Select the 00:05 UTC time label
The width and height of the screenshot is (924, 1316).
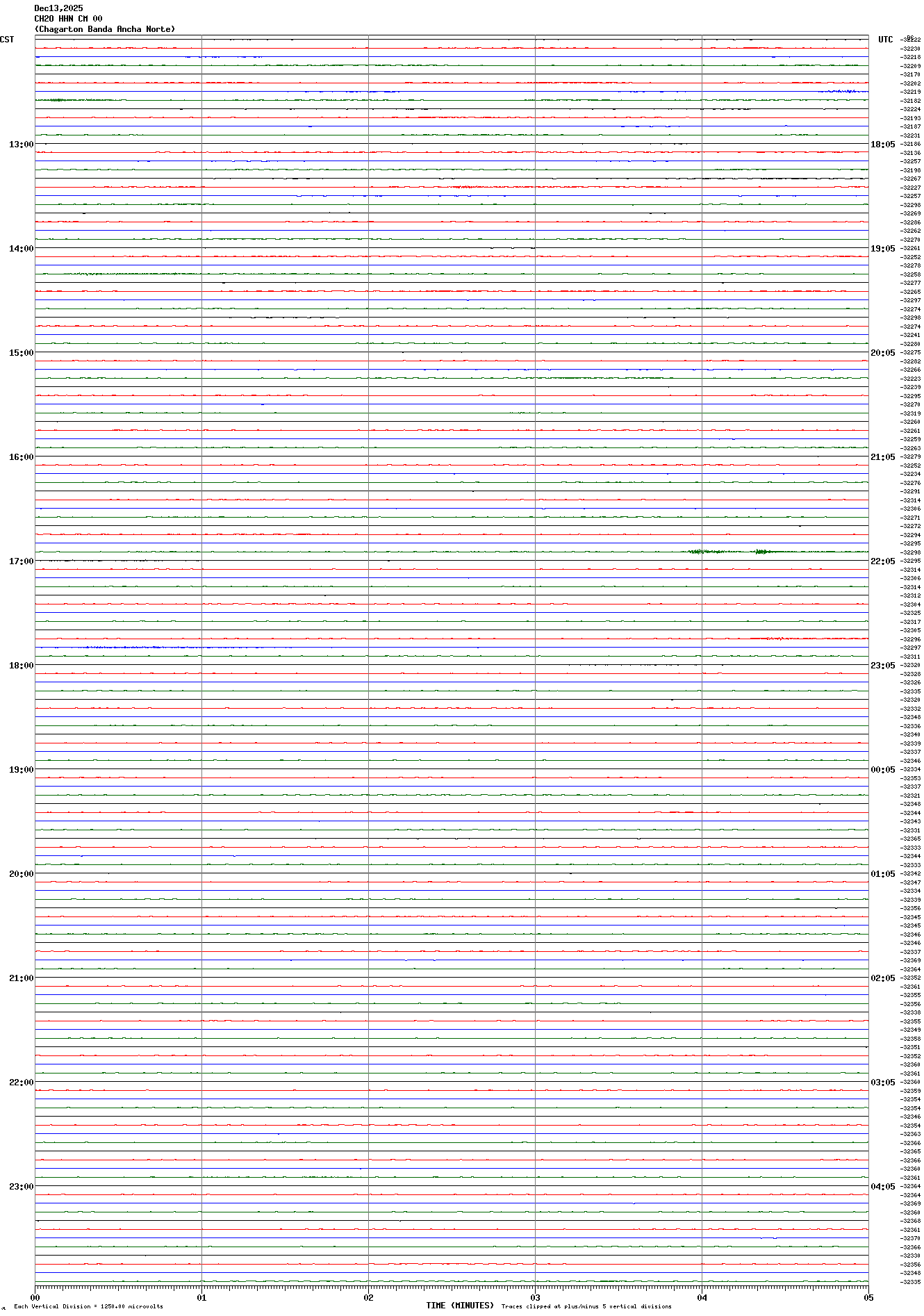click(x=882, y=770)
